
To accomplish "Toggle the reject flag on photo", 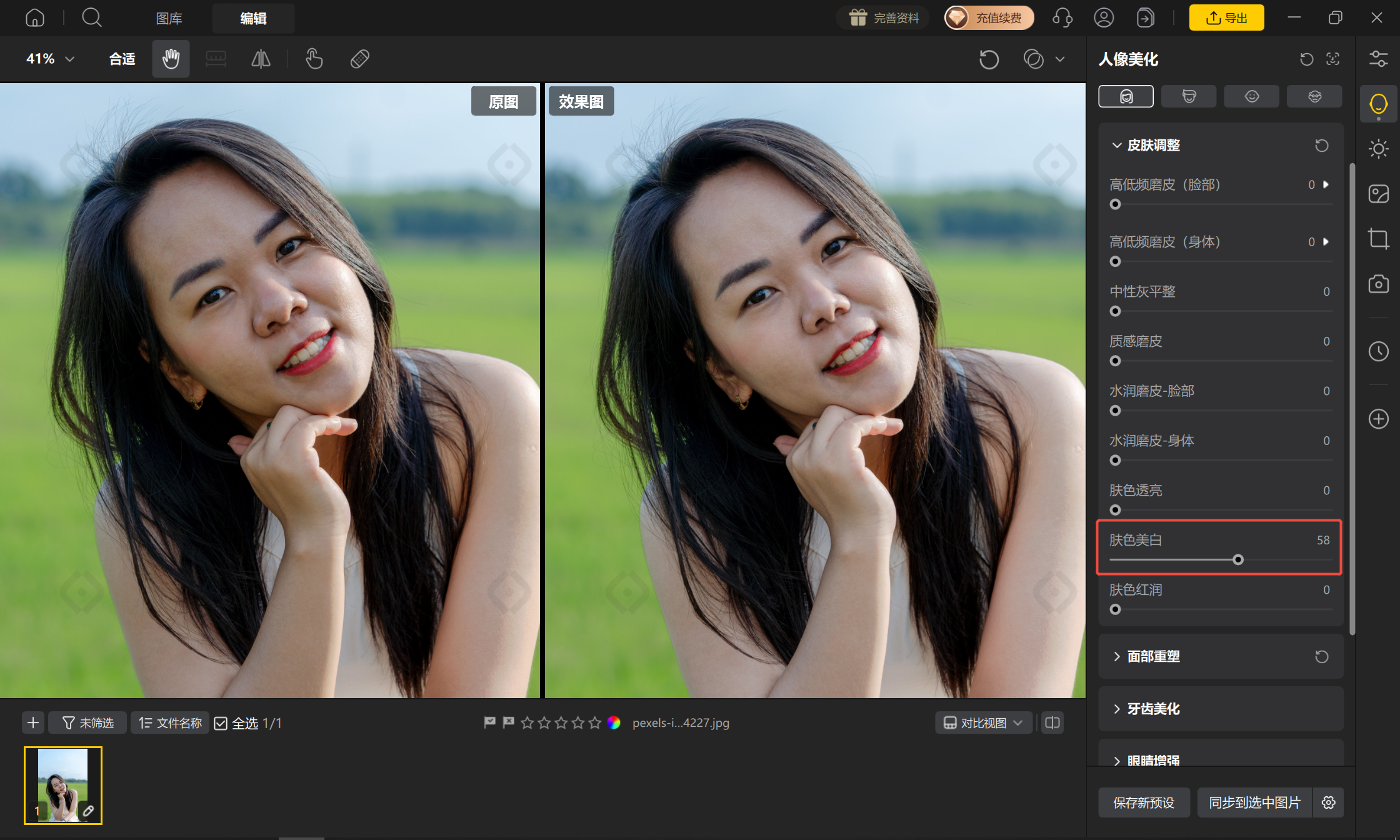I will pos(509,722).
